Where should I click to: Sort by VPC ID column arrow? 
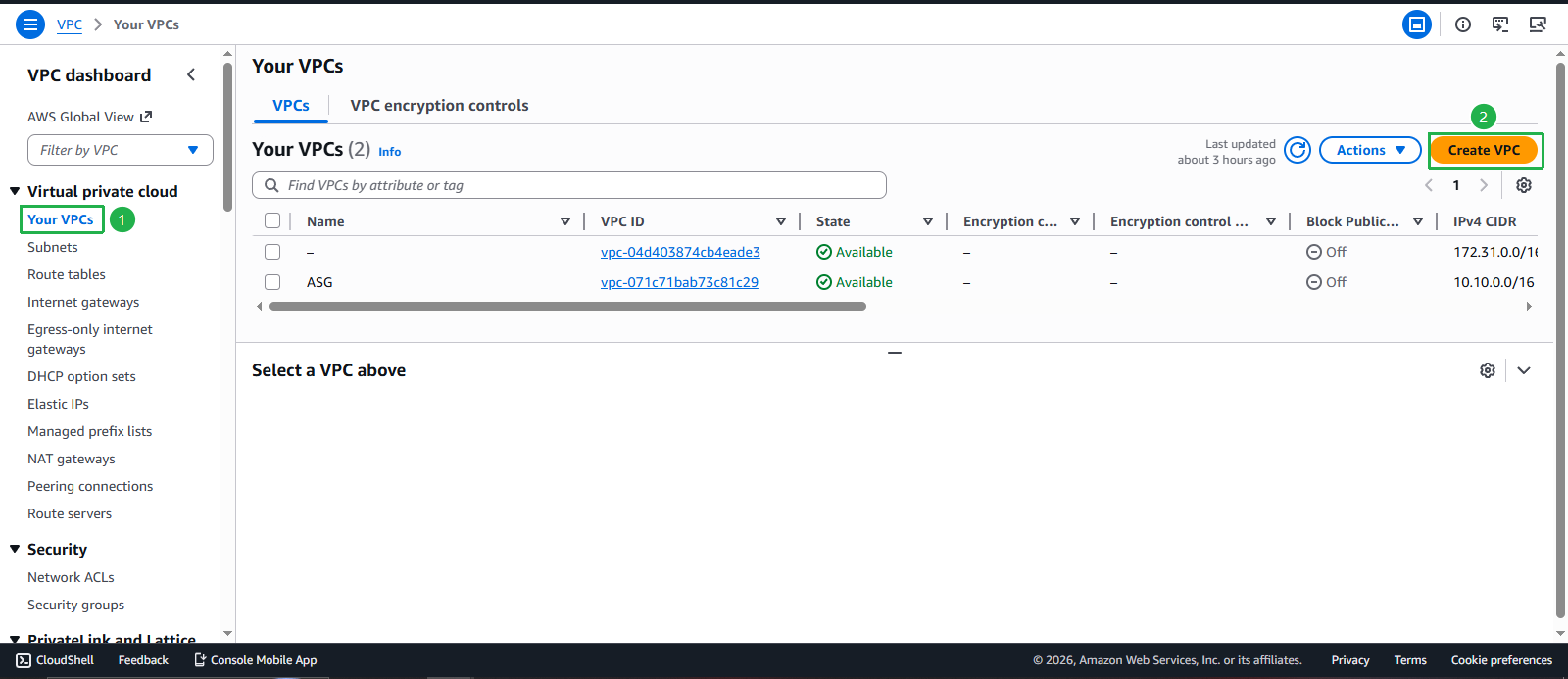(x=781, y=221)
